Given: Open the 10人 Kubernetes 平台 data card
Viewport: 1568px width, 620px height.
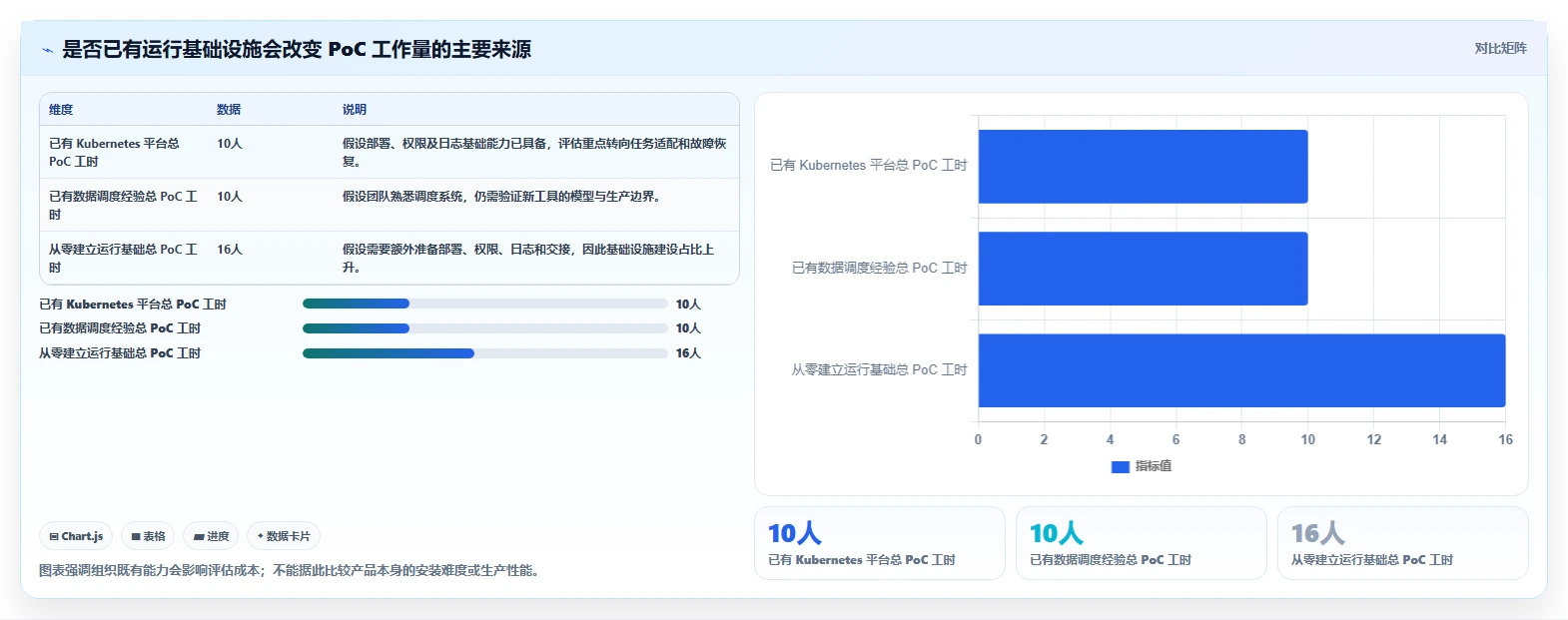Looking at the screenshot, I should tap(879, 543).
